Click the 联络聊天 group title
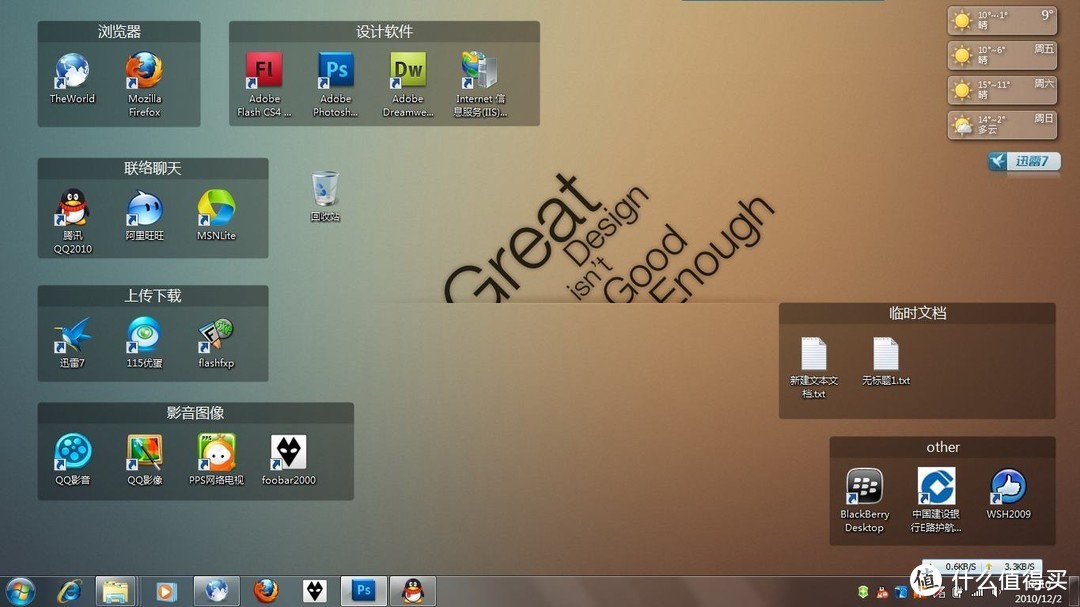This screenshot has width=1080, height=607. pyautogui.click(x=153, y=168)
